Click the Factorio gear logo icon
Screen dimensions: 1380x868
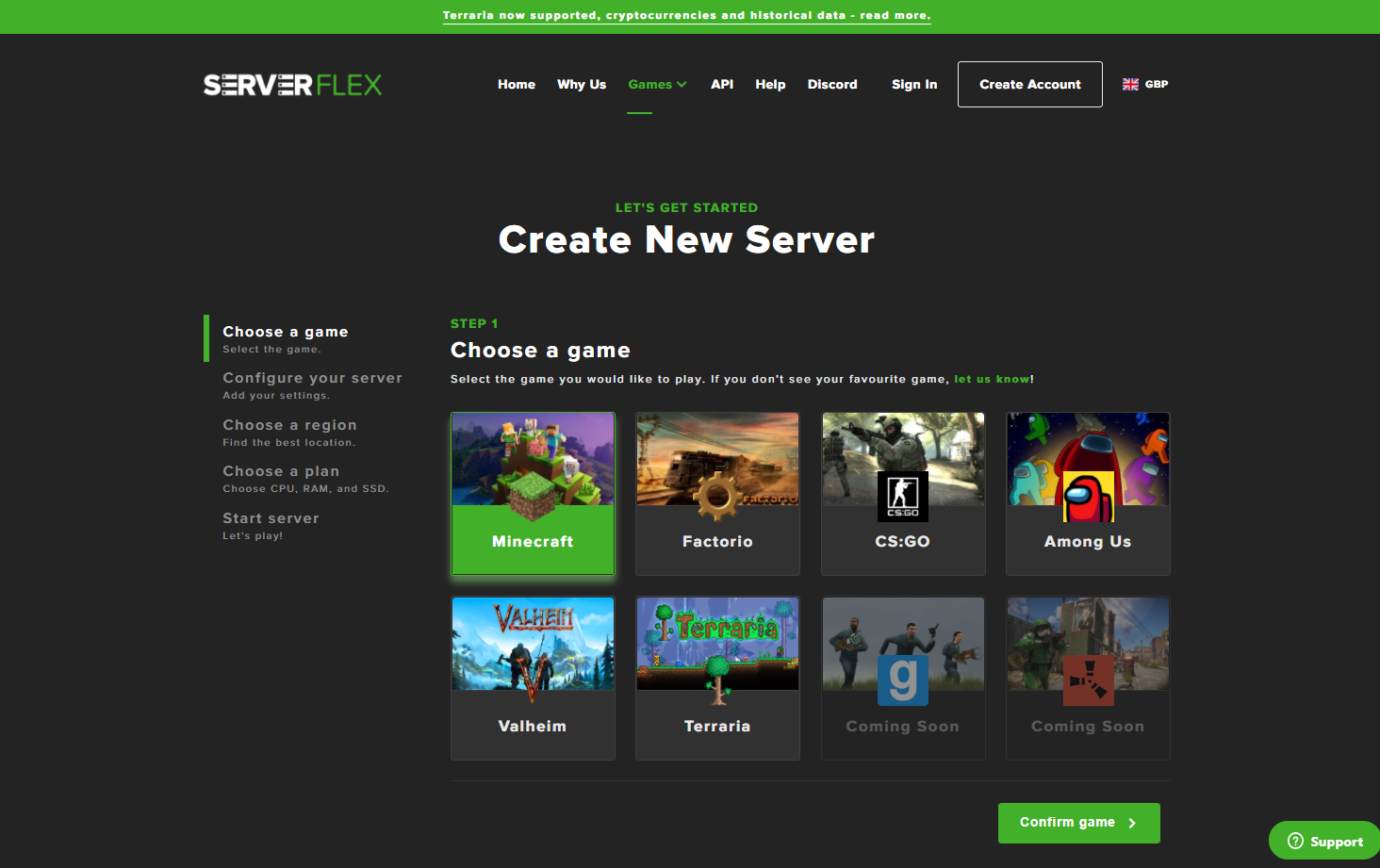pyautogui.click(x=717, y=496)
